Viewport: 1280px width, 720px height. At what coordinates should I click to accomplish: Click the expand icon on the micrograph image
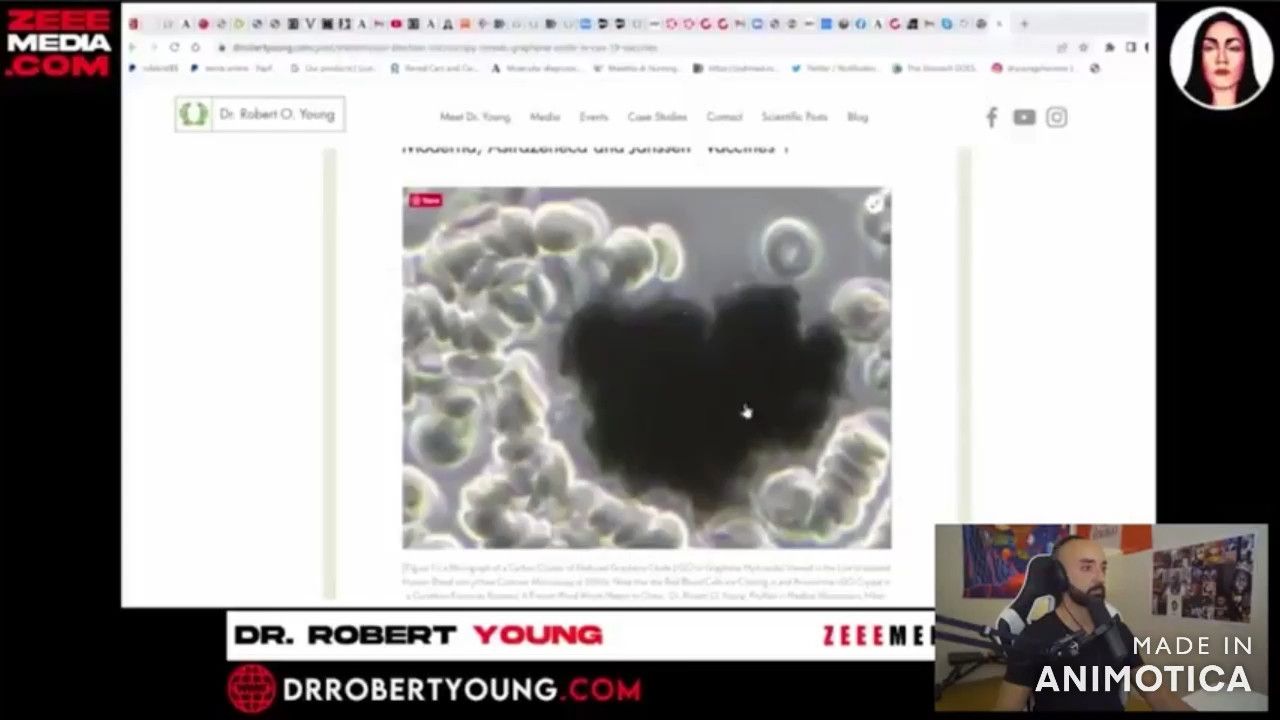pyautogui.click(x=874, y=204)
